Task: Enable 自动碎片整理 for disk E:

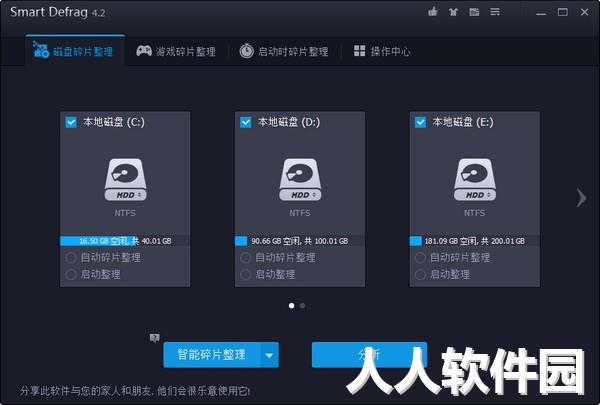Action: [x=420, y=258]
